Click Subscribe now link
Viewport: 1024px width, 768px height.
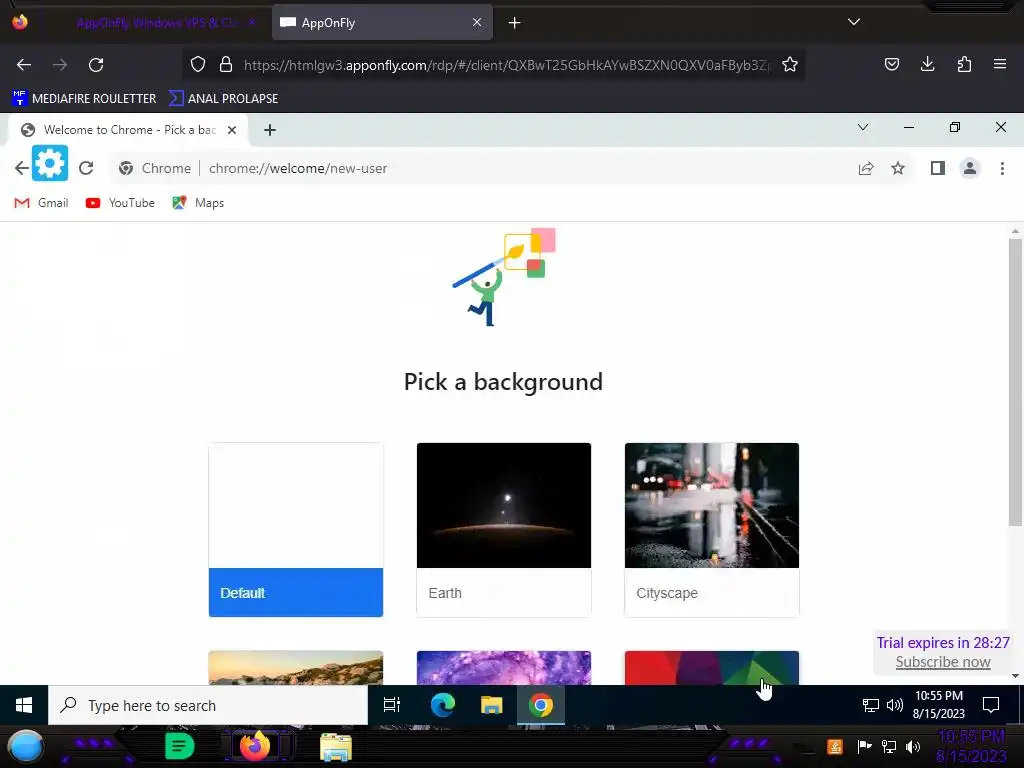[x=943, y=662]
